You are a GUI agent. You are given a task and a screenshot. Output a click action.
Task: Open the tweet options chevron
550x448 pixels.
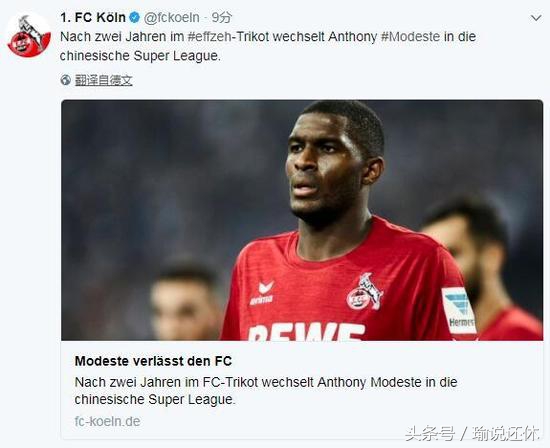[x=536, y=18]
